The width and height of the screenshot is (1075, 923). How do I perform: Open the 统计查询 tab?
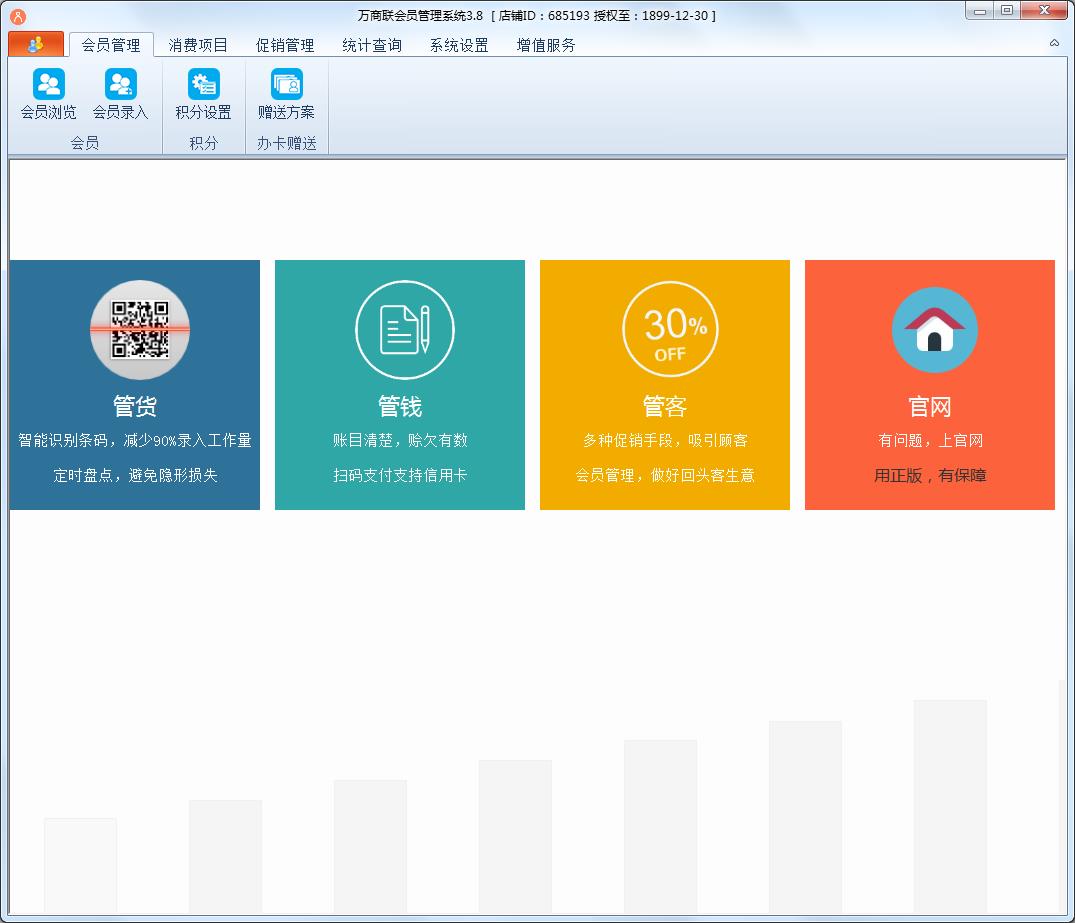372,45
